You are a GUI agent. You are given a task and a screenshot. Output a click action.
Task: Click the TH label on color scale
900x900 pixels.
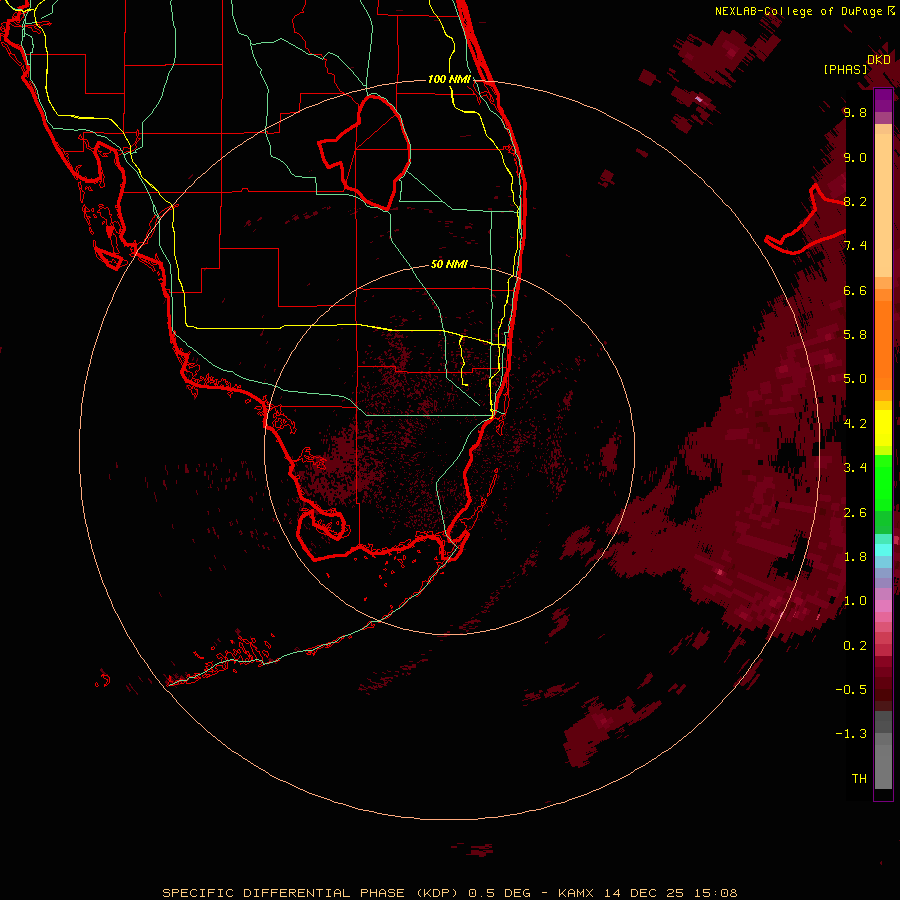tap(859, 779)
